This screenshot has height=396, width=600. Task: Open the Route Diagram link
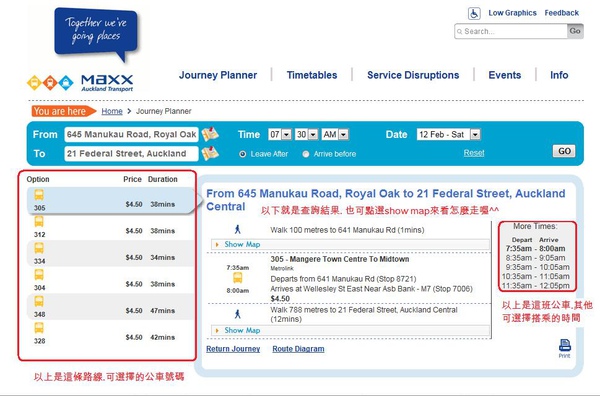click(298, 349)
